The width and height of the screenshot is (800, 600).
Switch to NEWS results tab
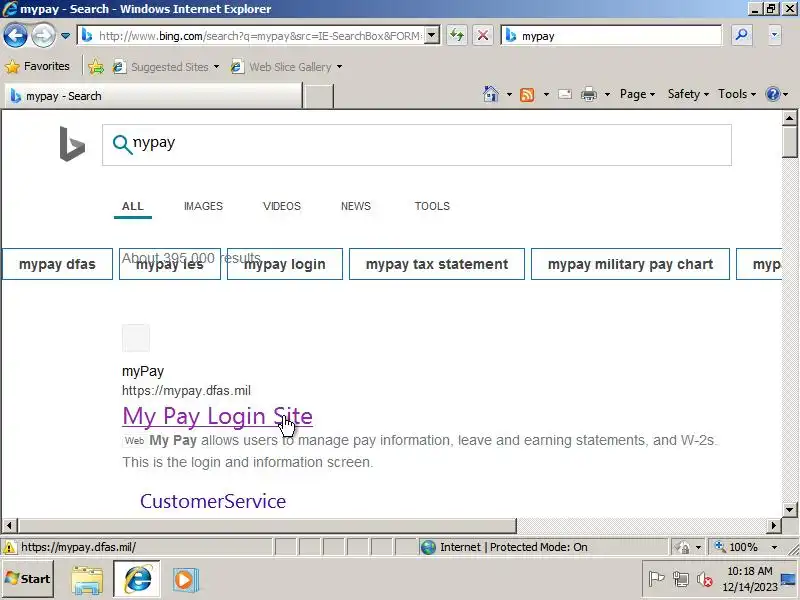coord(356,206)
